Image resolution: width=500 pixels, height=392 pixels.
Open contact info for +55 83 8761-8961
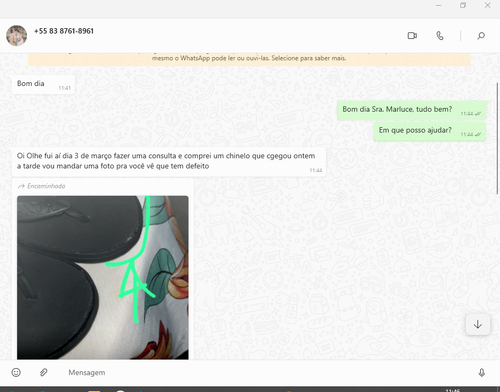(x=64, y=31)
